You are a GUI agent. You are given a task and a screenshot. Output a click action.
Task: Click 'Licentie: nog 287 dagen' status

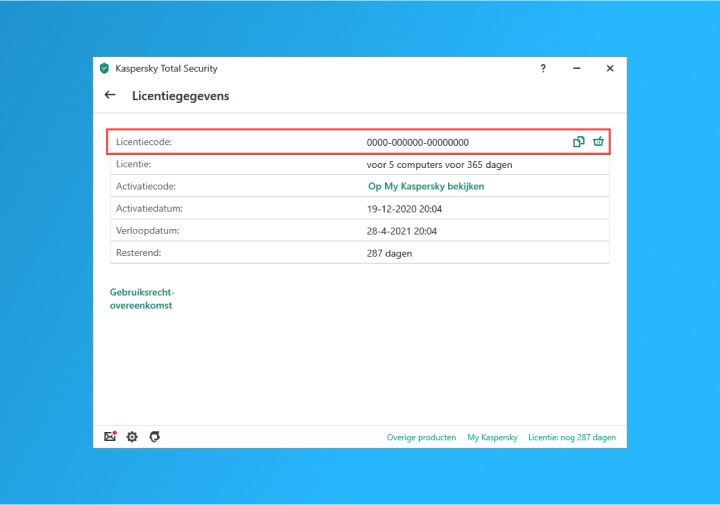[572, 438]
